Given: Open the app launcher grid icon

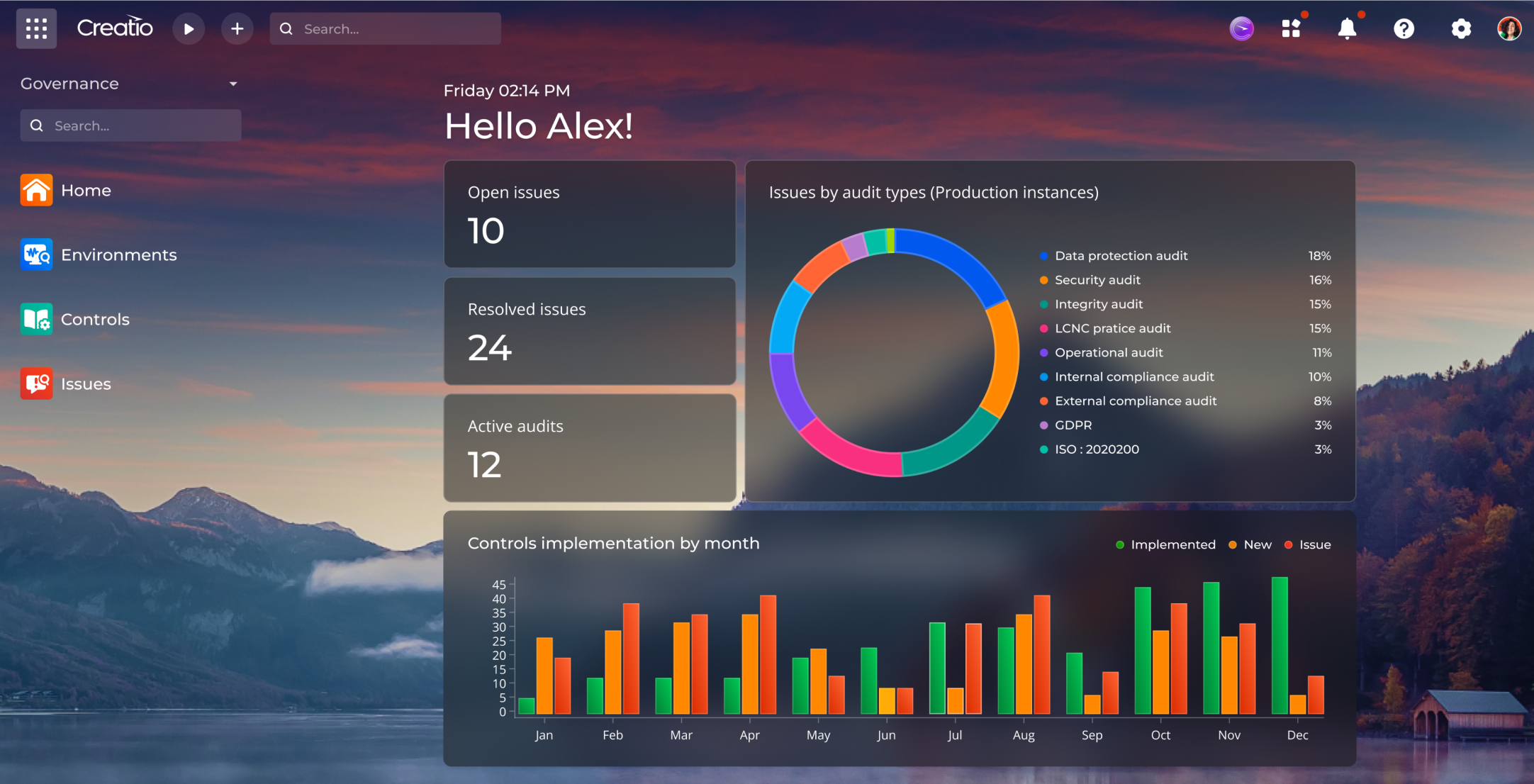Looking at the screenshot, I should (x=36, y=28).
